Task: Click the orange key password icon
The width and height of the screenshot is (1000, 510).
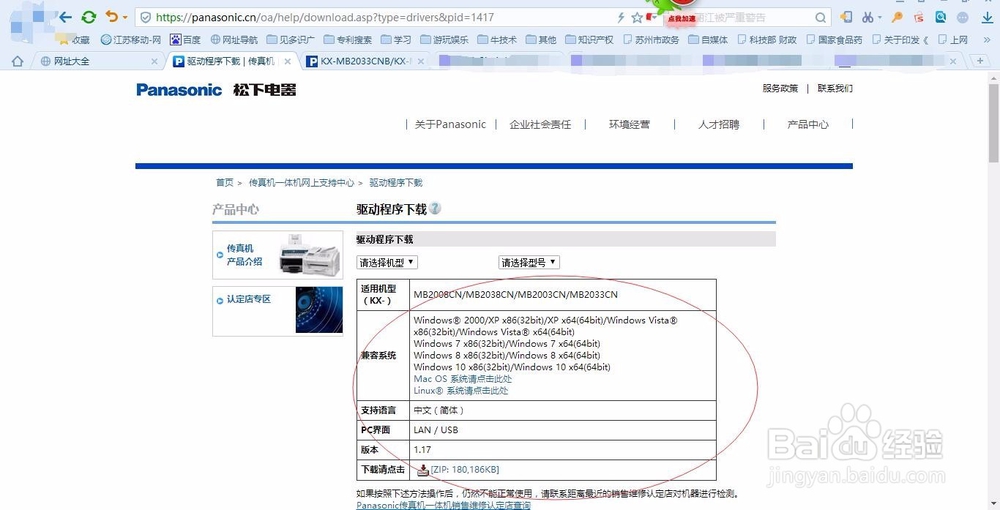Action: 897,17
